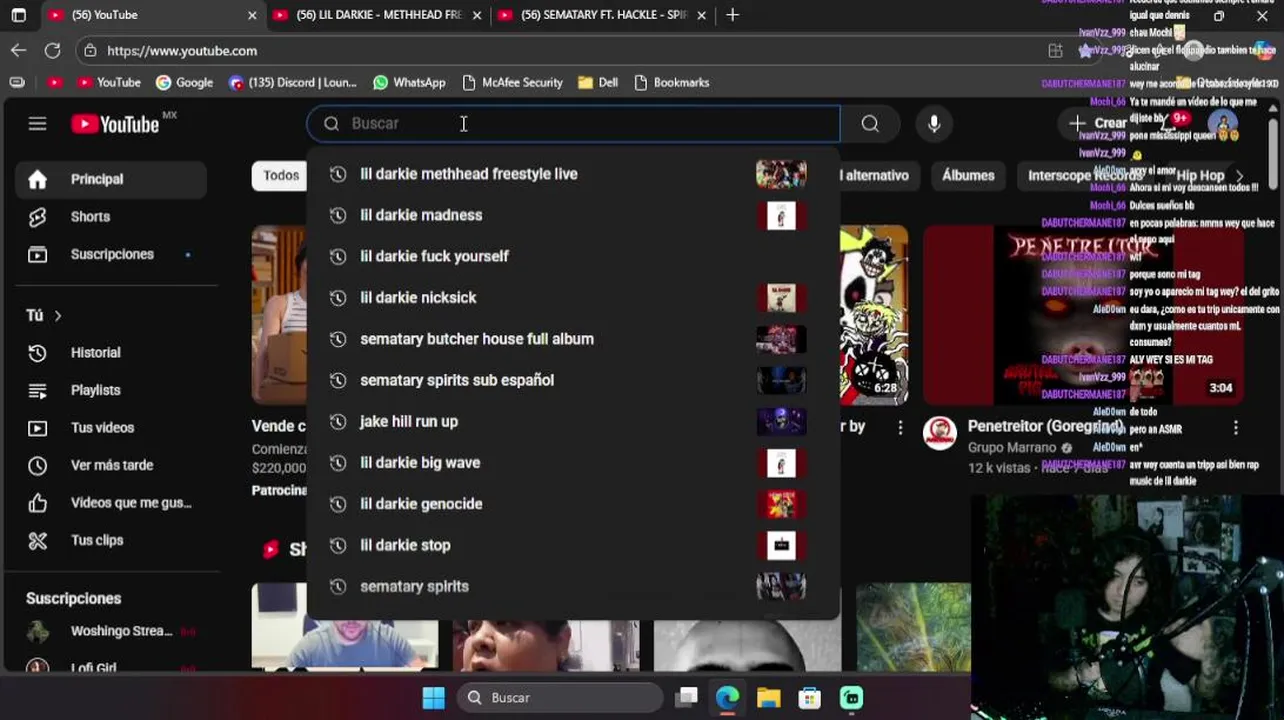Open Task View from the taskbar
This screenshot has width=1284, height=720.
(686, 698)
